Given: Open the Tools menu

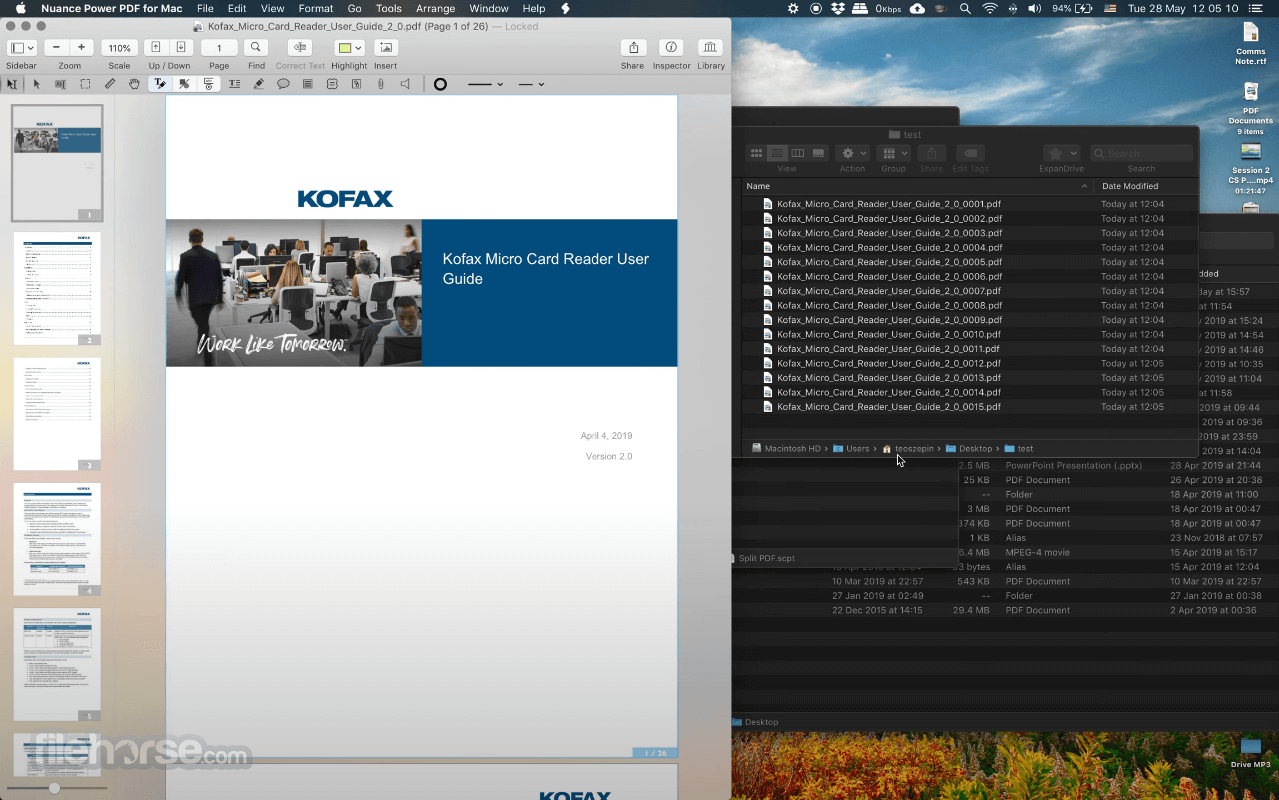Looking at the screenshot, I should tap(388, 8).
